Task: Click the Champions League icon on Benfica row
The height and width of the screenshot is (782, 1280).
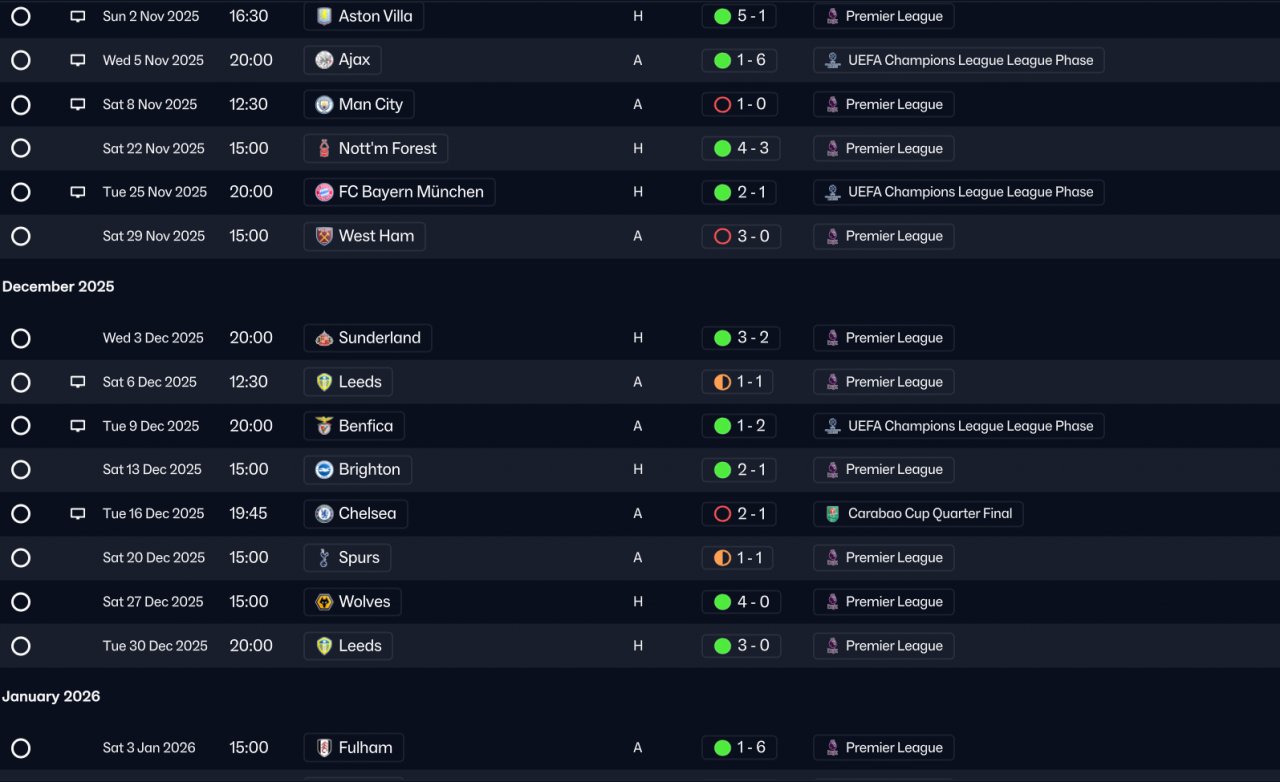Action: pos(832,426)
